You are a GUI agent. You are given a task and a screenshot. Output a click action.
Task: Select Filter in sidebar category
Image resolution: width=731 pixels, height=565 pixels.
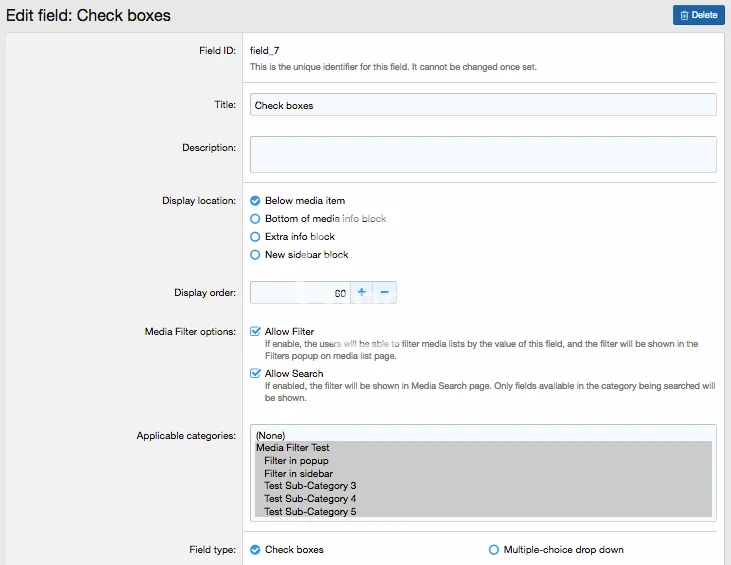(x=299, y=474)
